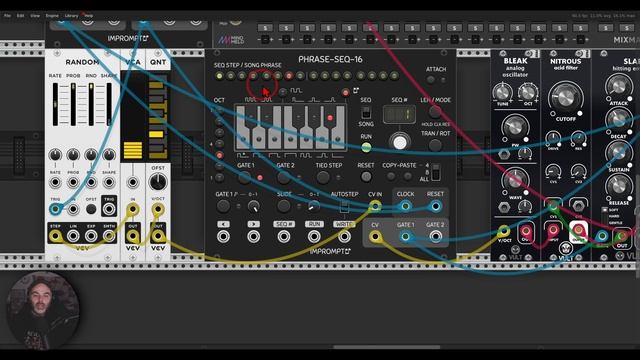
Task: Toggle the GATE 2 step button
Action: (284, 178)
